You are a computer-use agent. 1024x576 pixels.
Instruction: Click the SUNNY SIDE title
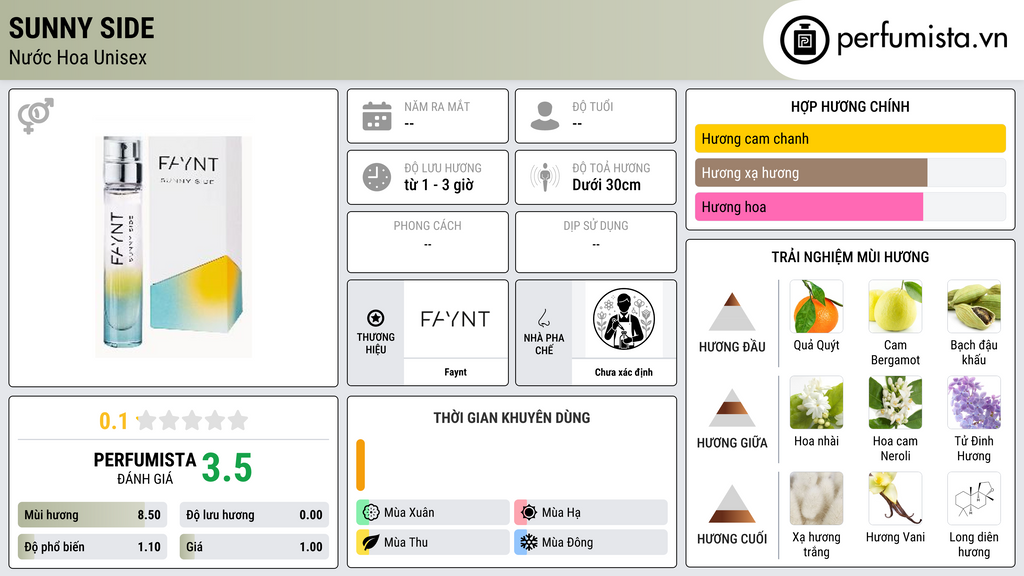[x=82, y=28]
